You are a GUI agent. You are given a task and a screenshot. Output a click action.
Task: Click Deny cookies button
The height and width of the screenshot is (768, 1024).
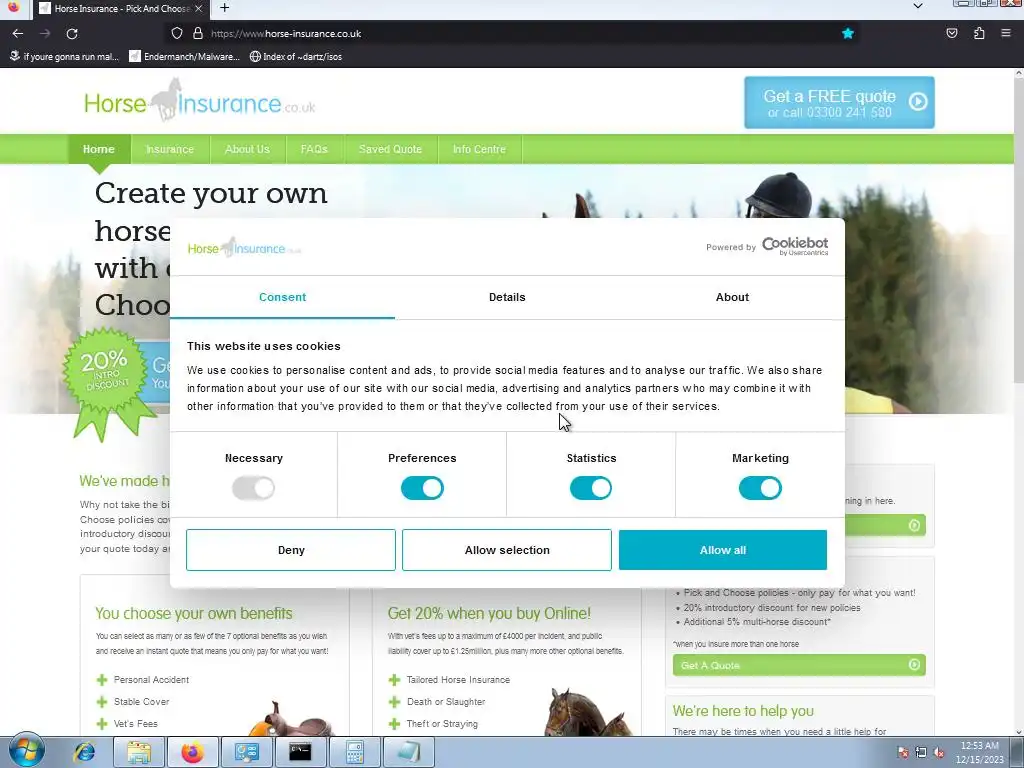[x=291, y=550]
